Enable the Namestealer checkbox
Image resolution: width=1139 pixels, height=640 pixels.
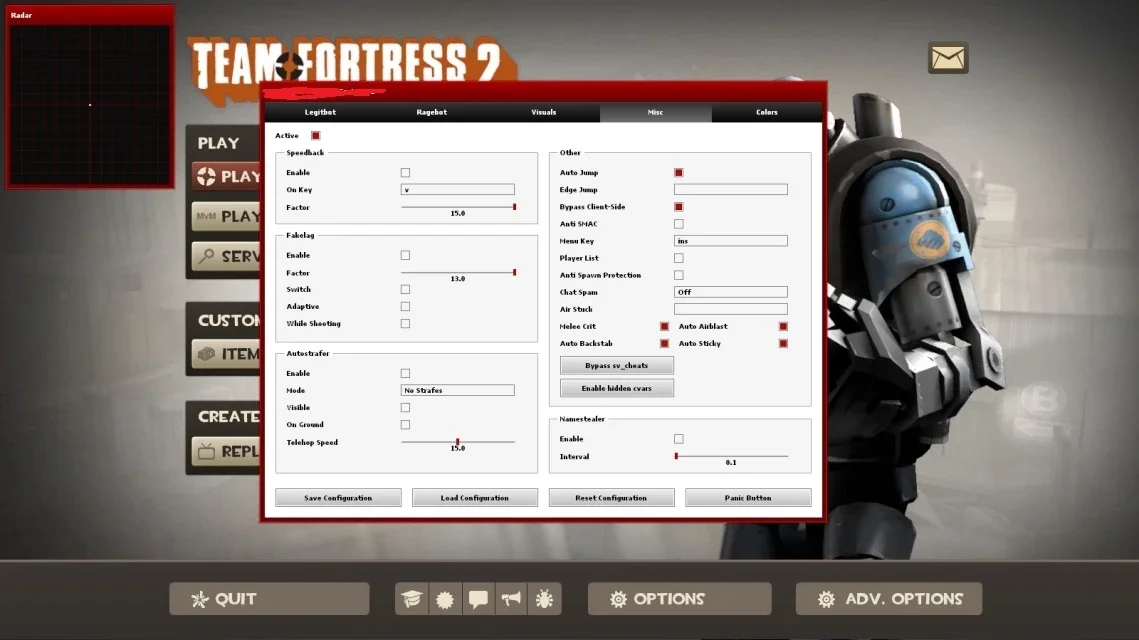678,439
